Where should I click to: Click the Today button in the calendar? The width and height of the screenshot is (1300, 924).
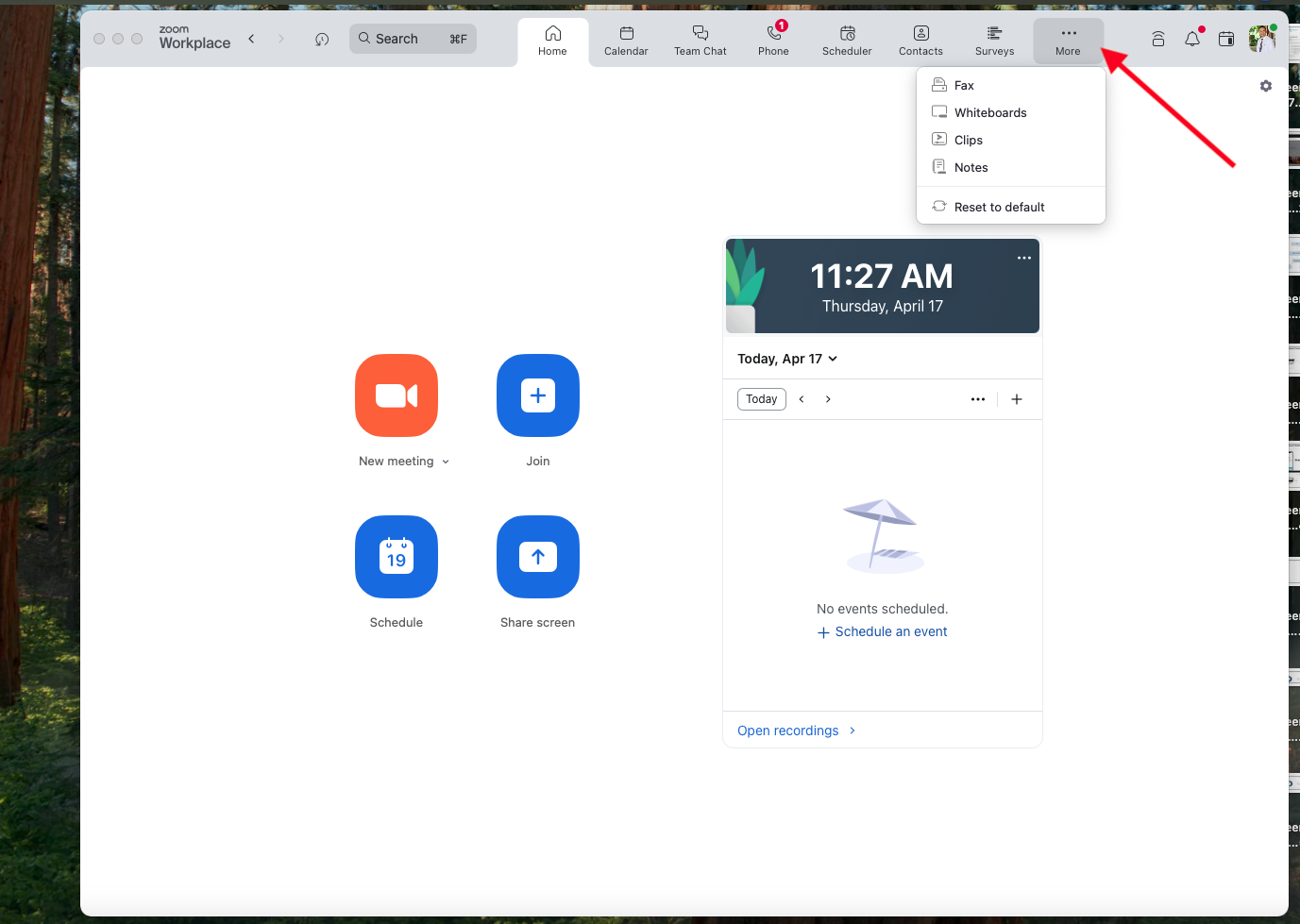[762, 399]
